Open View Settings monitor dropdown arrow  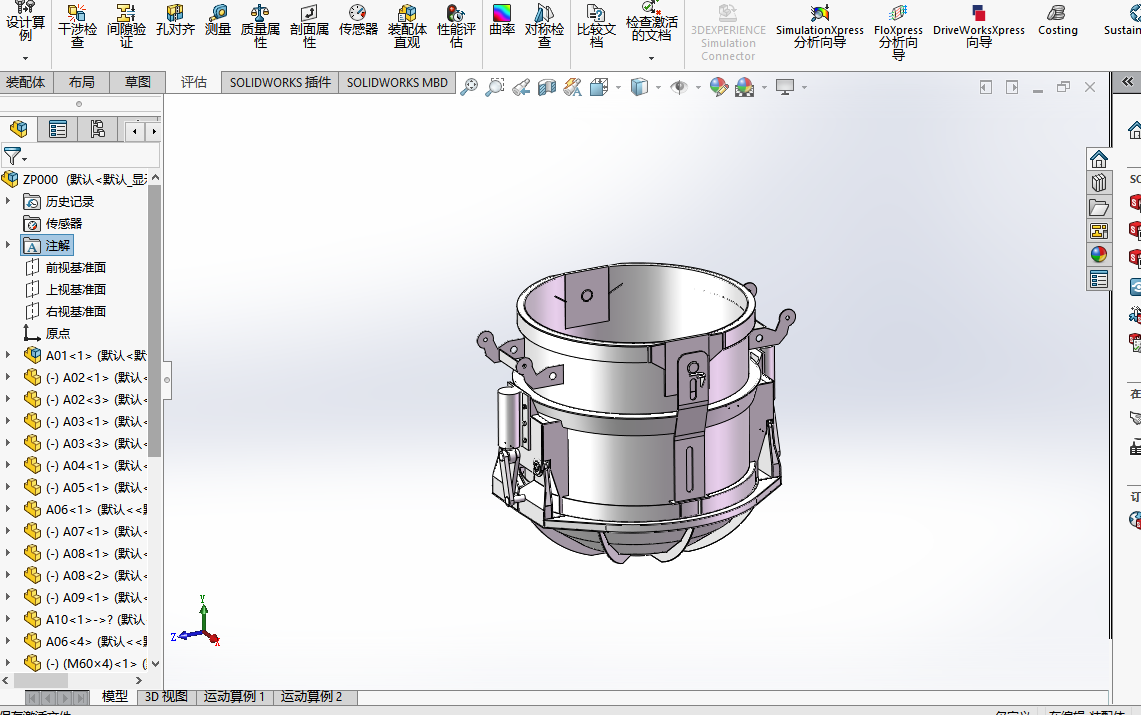coord(804,87)
